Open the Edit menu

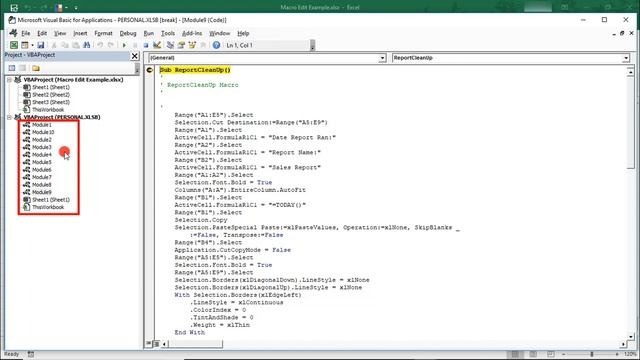[x=42, y=33]
